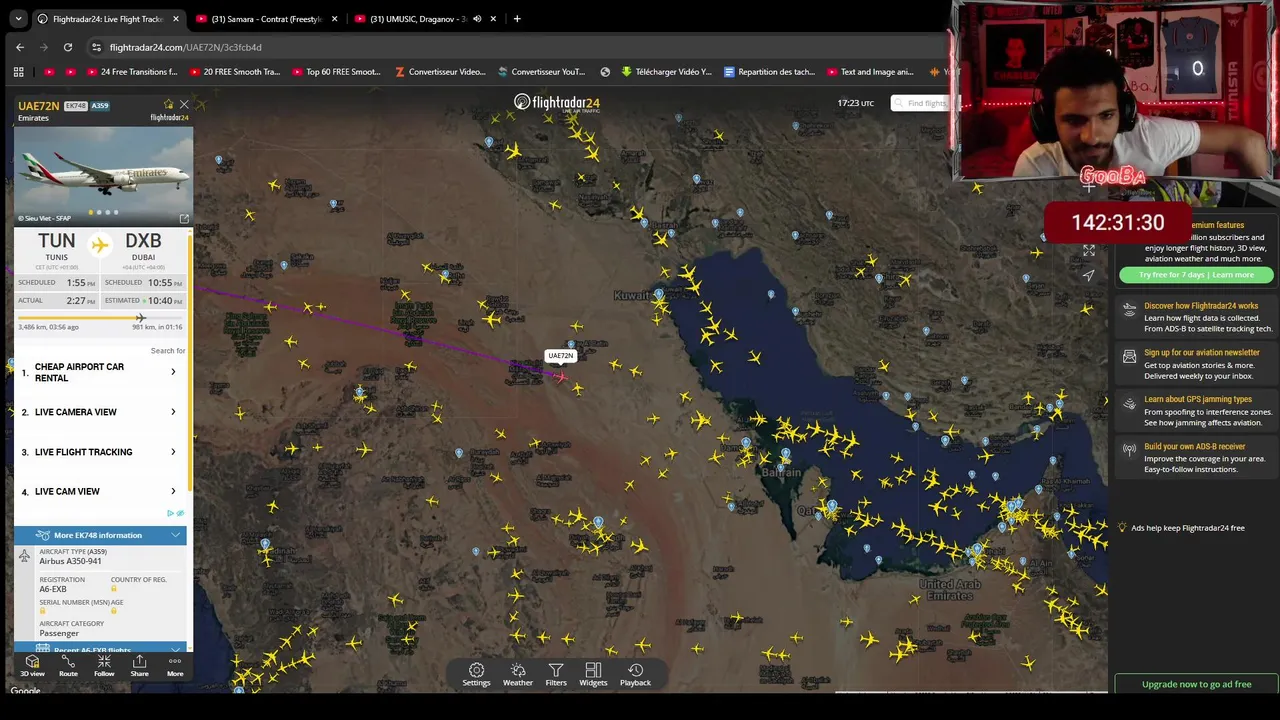Open 20 FREE Smooth Tra... bookmark
1280x720 pixels.
click(x=234, y=72)
